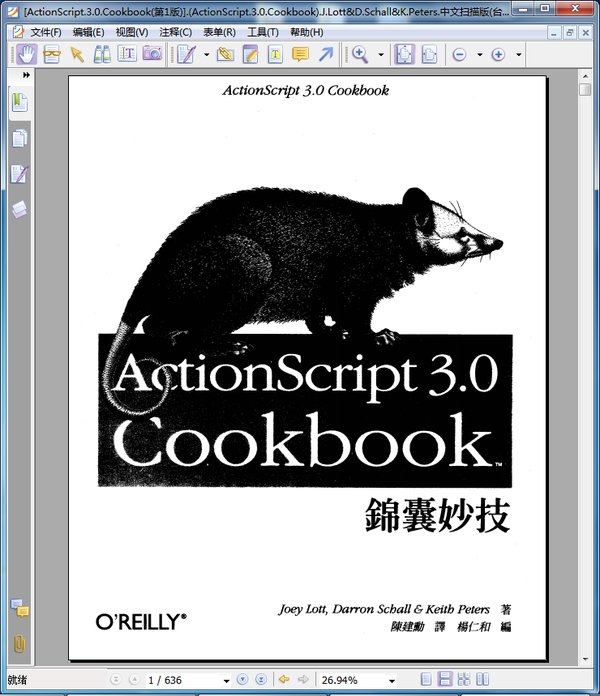Viewport: 600px width, 696px height.
Task: Go to last page button
Action: [261, 679]
